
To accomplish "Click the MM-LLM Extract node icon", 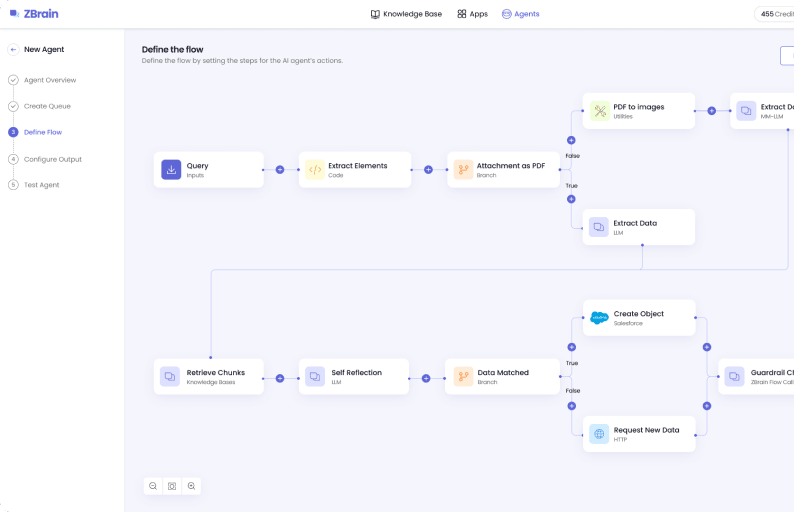I will 746,111.
